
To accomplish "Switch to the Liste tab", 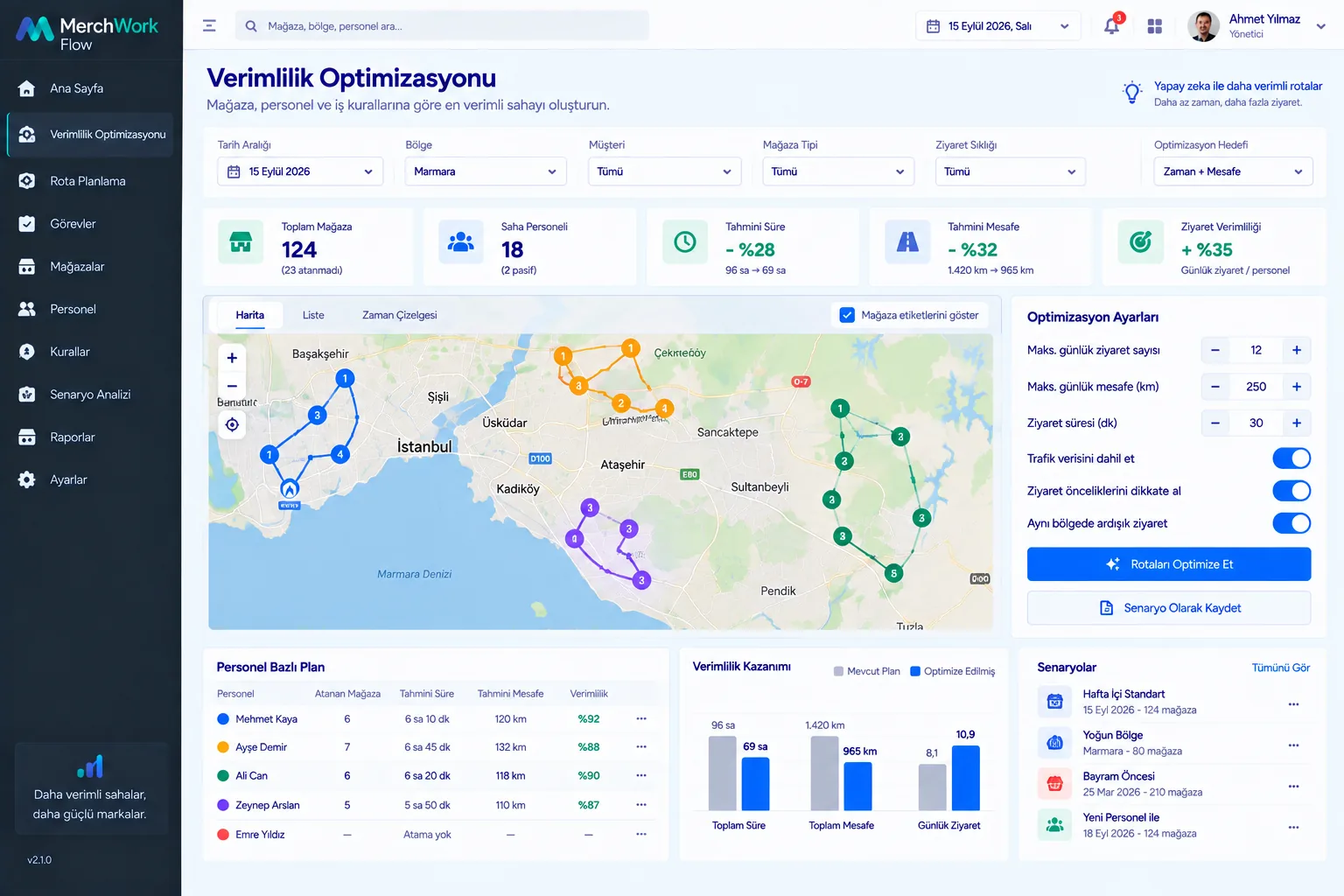I will (313, 315).
